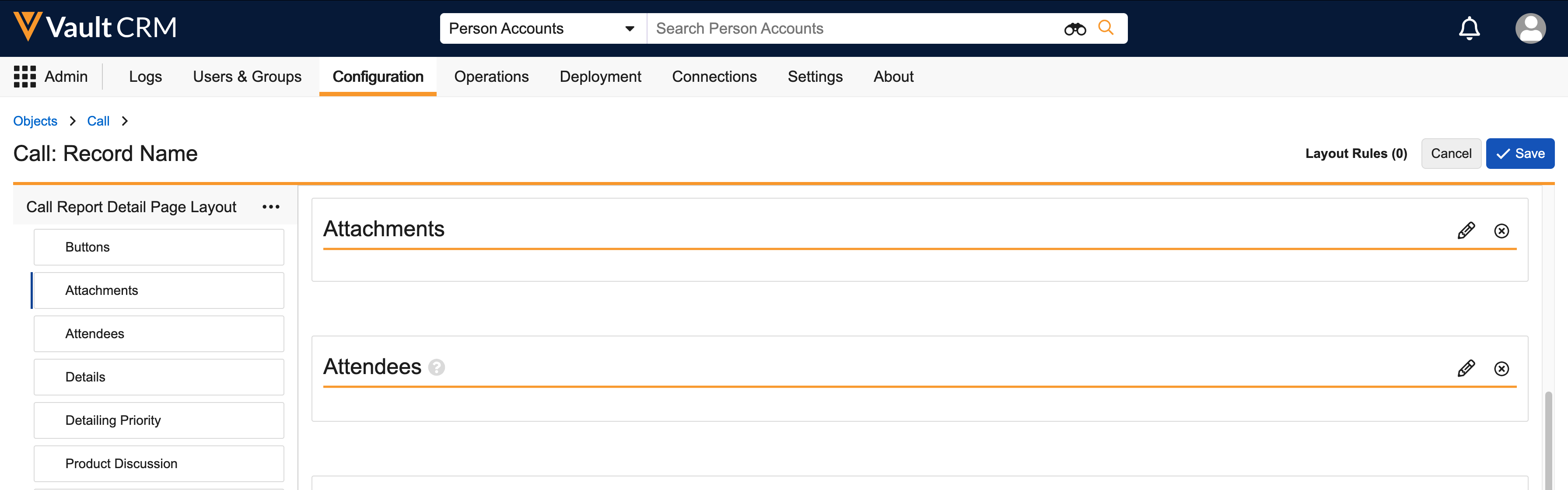
Task: Save the layout changes
Action: 1519,154
